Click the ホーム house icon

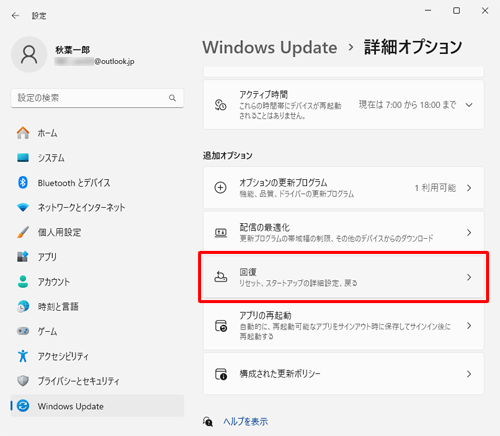(x=23, y=133)
